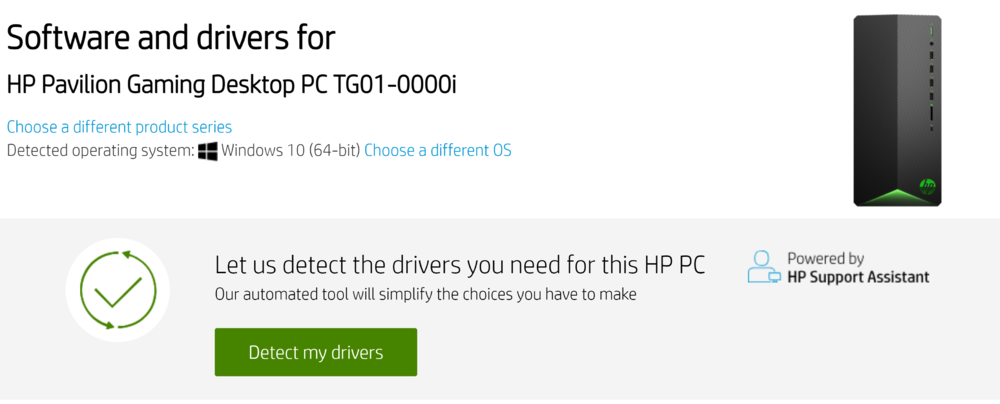1000x404 pixels.
Task: Click the Powered by label
Action: tap(825, 258)
